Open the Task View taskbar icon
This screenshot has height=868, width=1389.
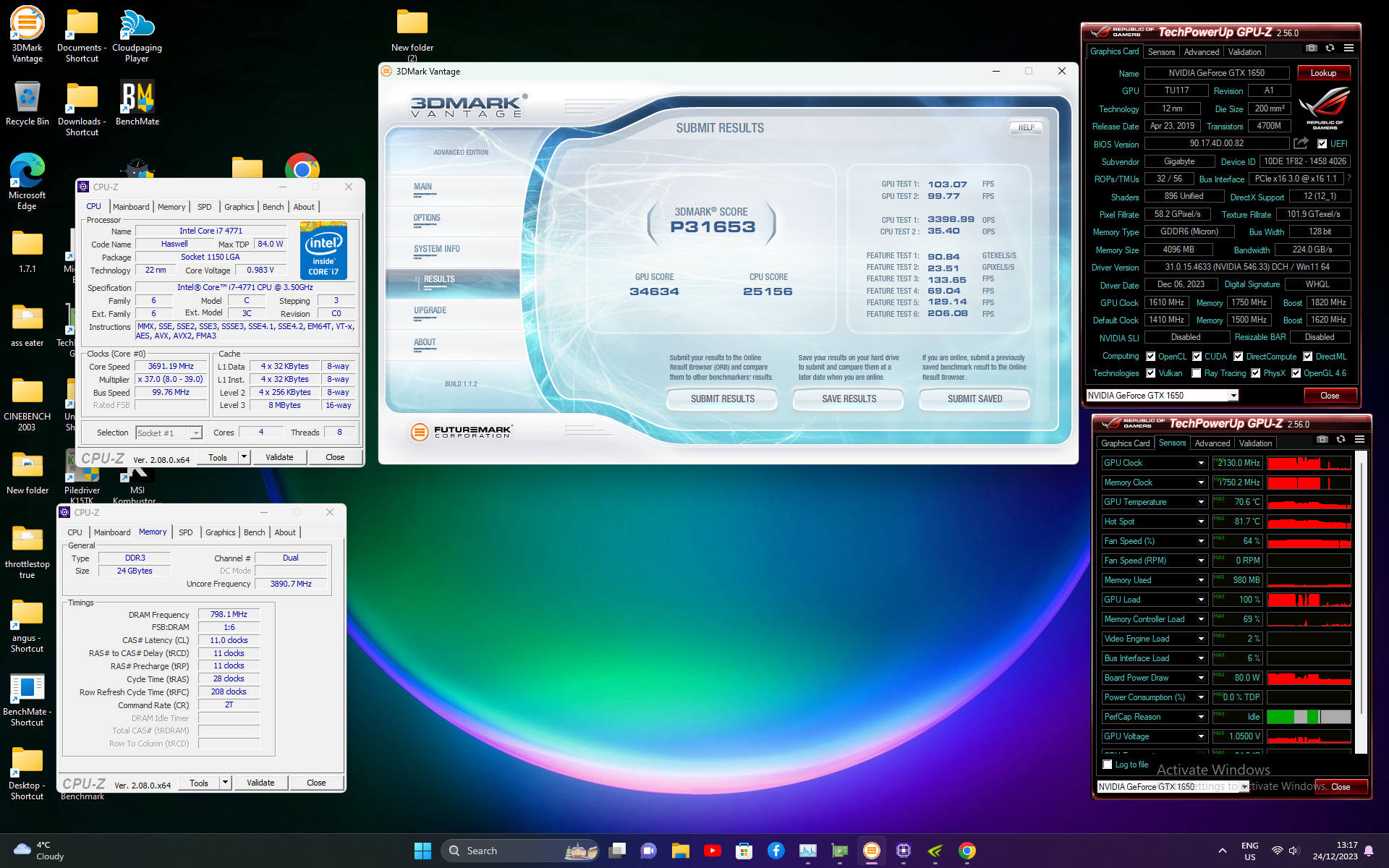(x=617, y=851)
